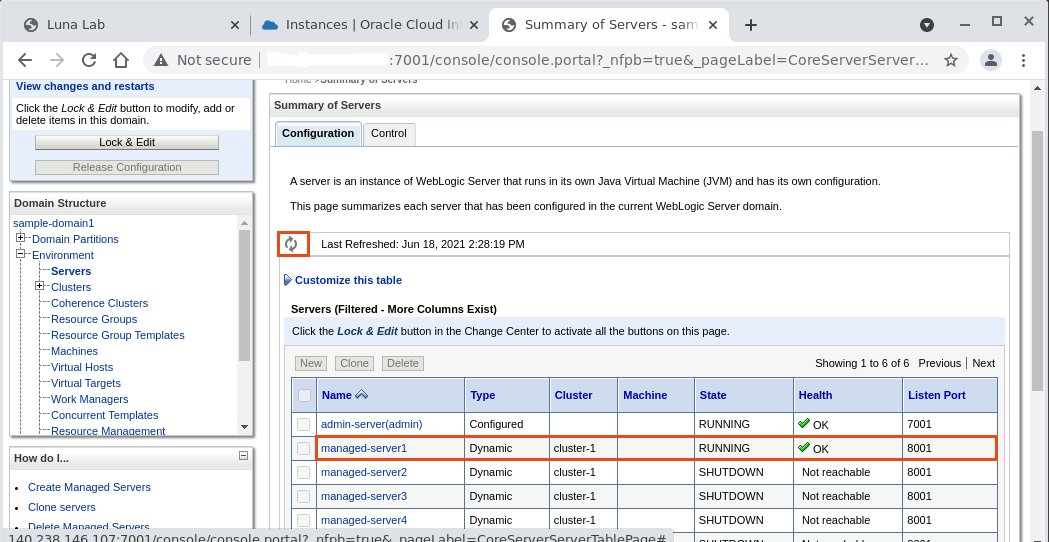Open the admin-server(admin) link
The width and height of the screenshot is (1049, 542).
coord(372,424)
